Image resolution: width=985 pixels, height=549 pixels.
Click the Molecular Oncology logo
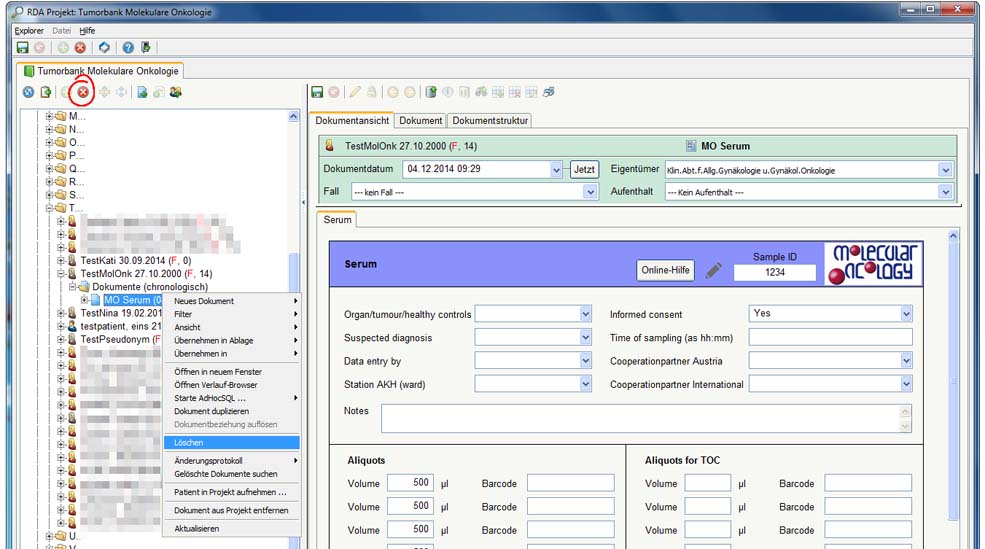point(873,265)
